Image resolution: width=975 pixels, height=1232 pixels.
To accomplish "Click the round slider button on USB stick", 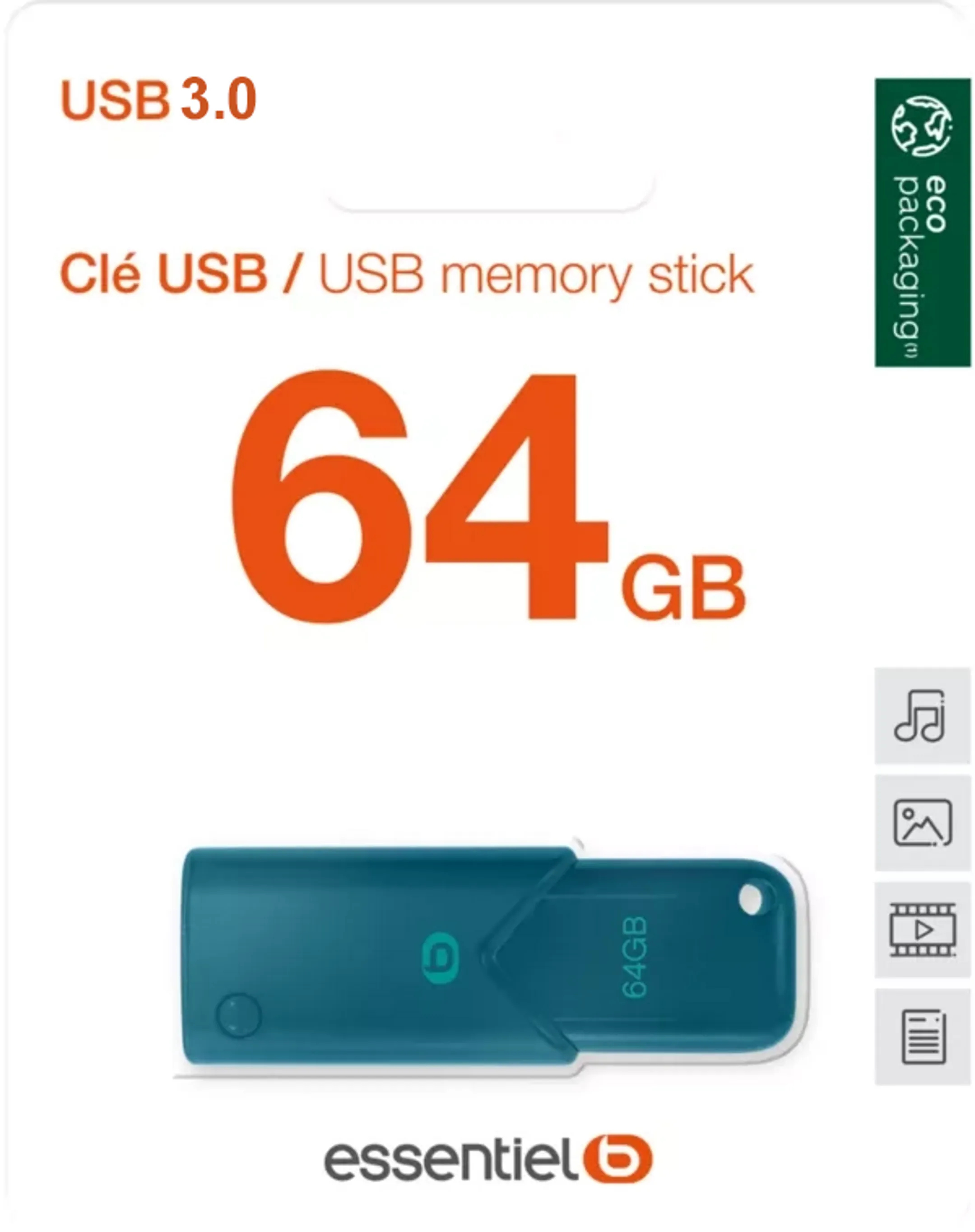I will (x=239, y=1015).
